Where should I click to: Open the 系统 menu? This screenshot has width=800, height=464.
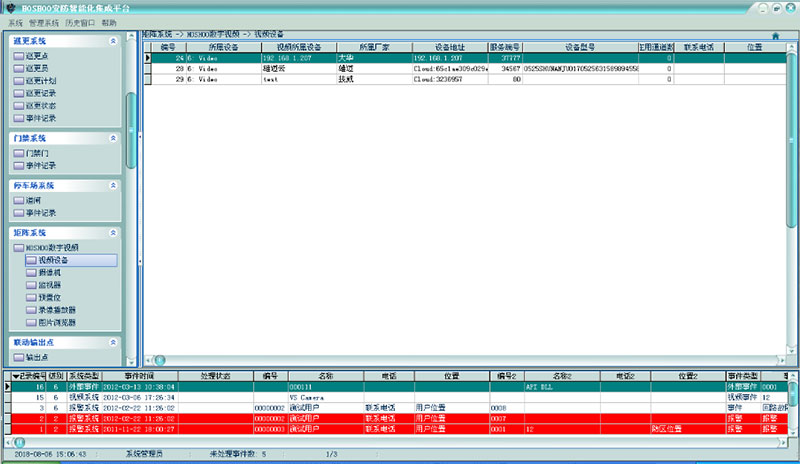[x=15, y=22]
